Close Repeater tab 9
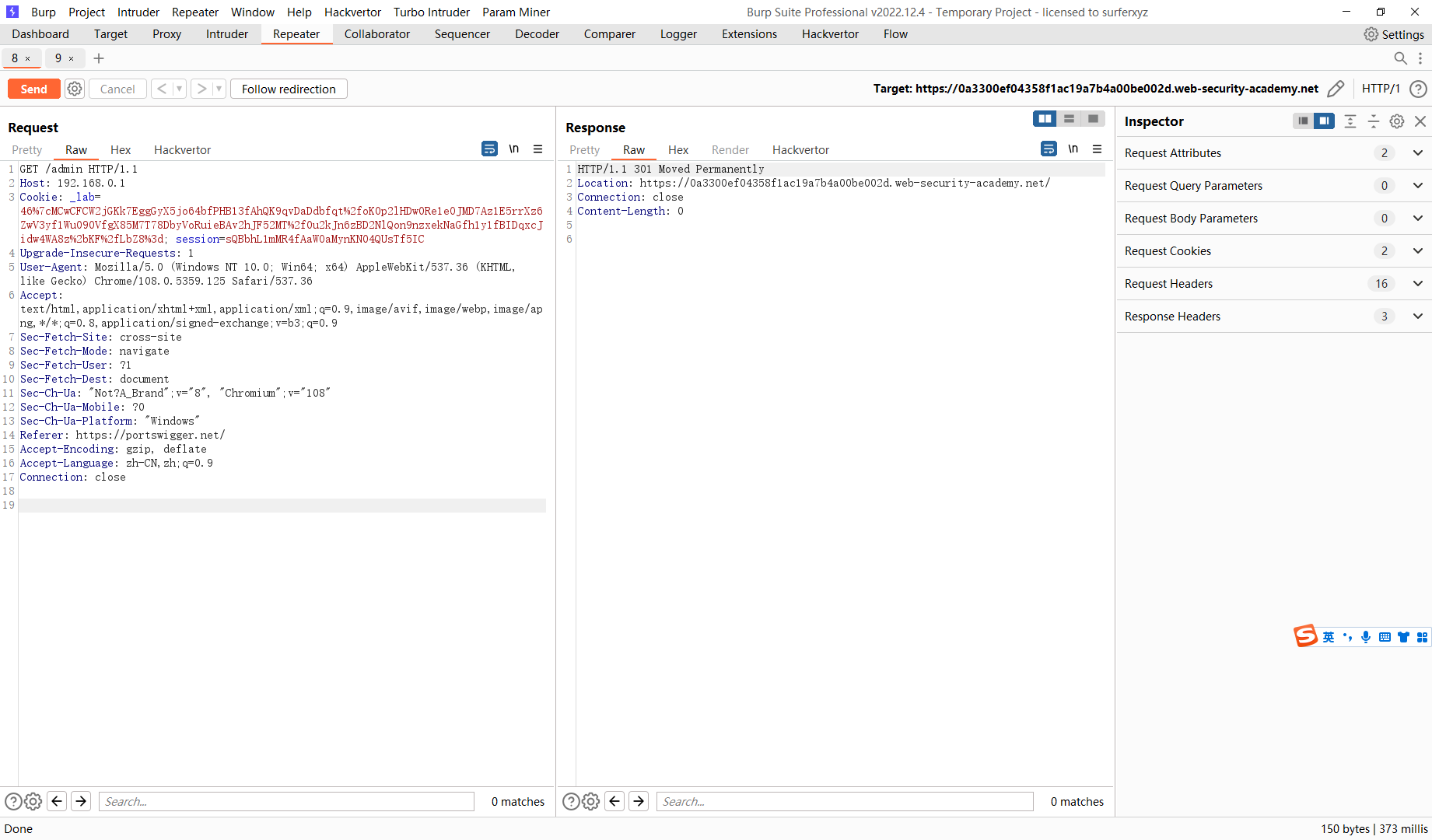1432x840 pixels. click(72, 59)
